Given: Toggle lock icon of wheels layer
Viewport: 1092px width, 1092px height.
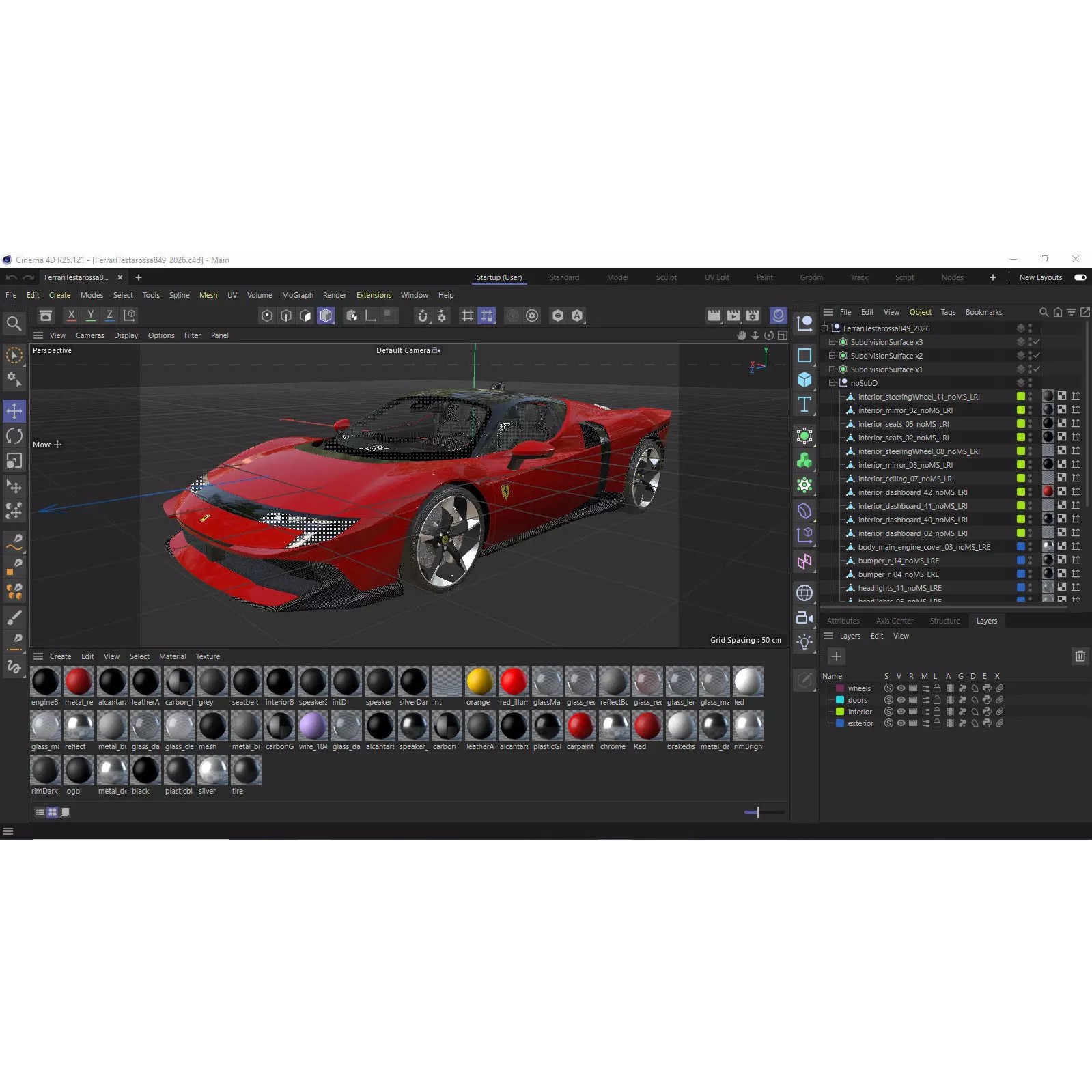Looking at the screenshot, I should 937,688.
